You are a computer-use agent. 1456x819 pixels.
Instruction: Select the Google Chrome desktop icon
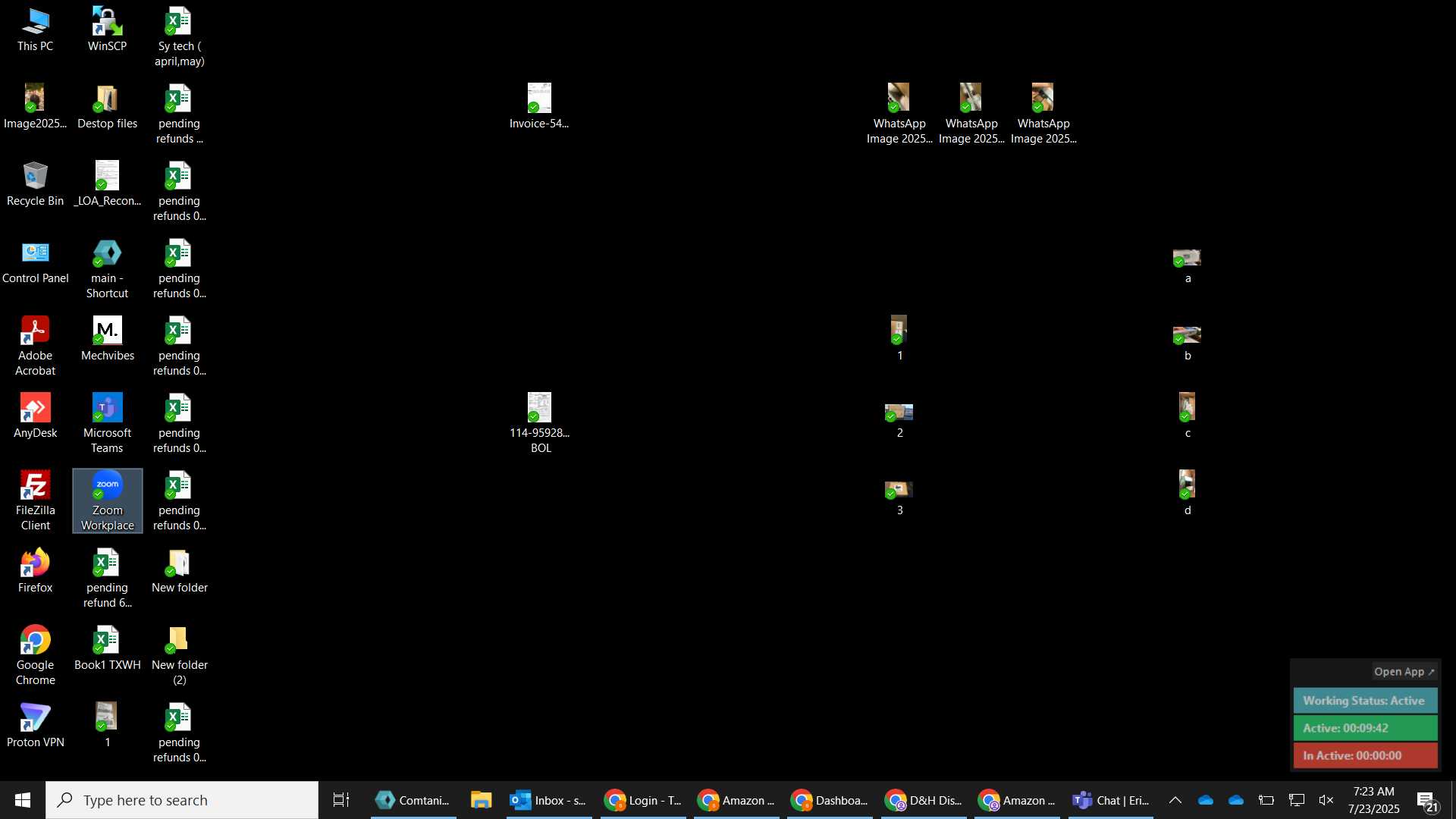[x=35, y=657]
